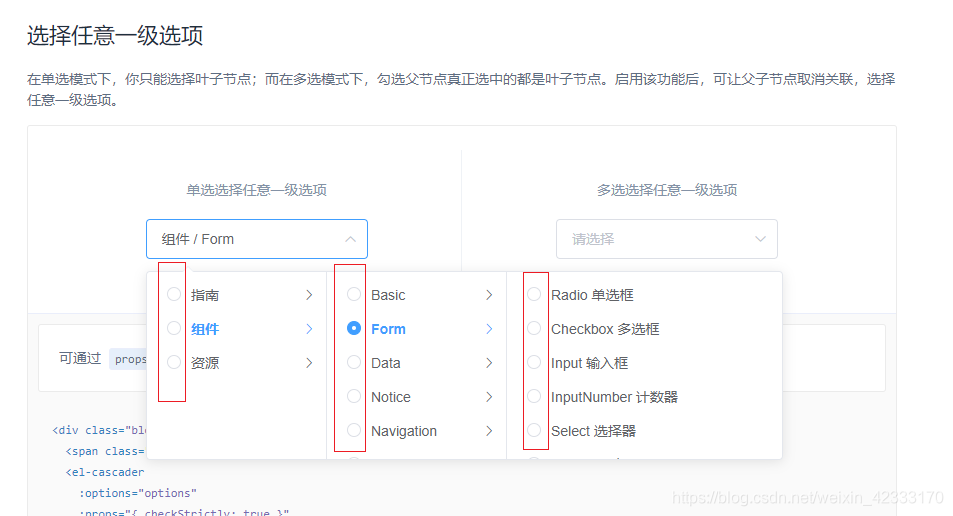953x516 pixels.
Task: Select the Data radio button
Action: (354, 362)
